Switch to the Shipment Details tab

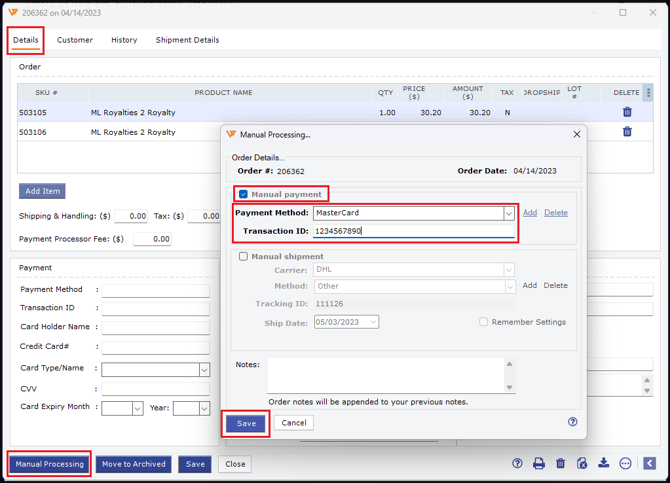(187, 40)
